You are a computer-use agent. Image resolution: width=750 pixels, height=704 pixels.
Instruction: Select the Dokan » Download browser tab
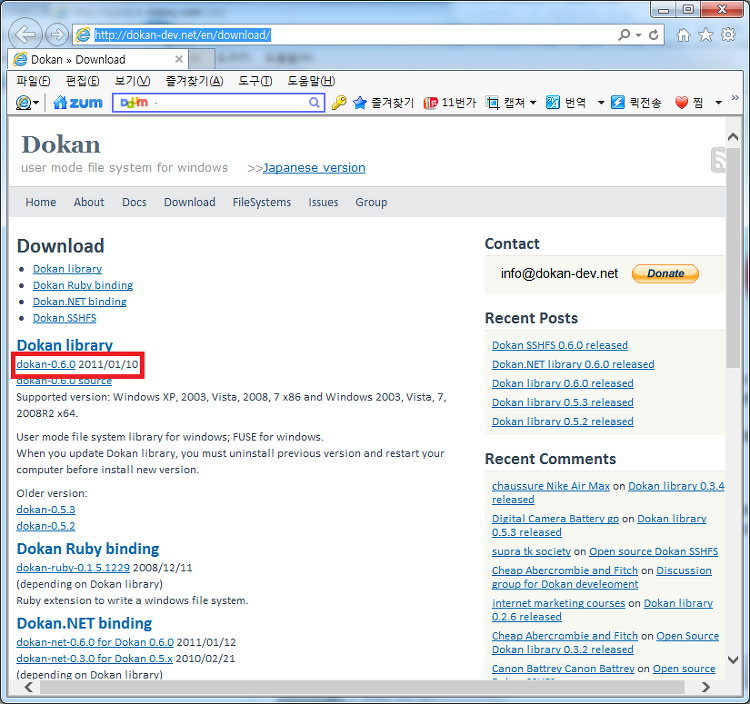[x=98, y=59]
